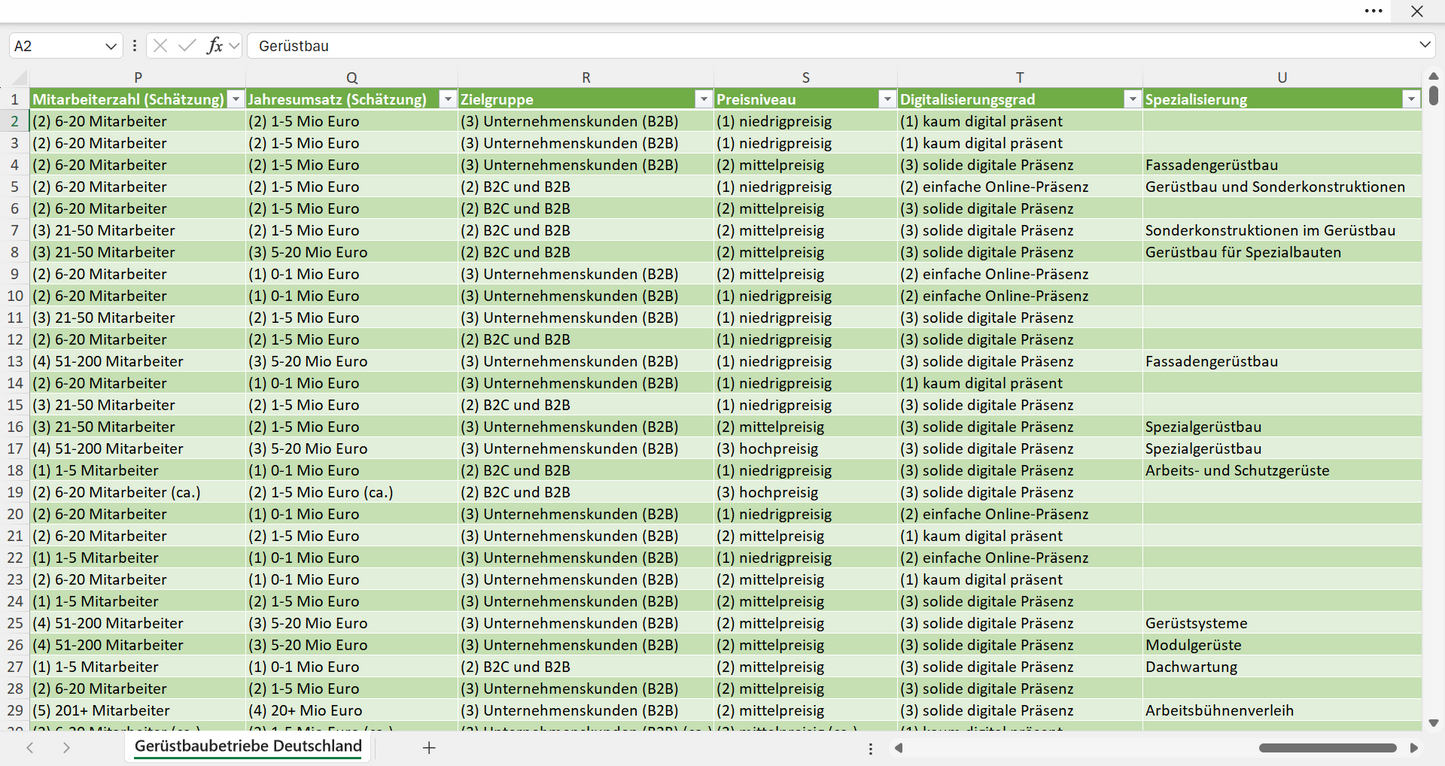Select the column R header

586,77
